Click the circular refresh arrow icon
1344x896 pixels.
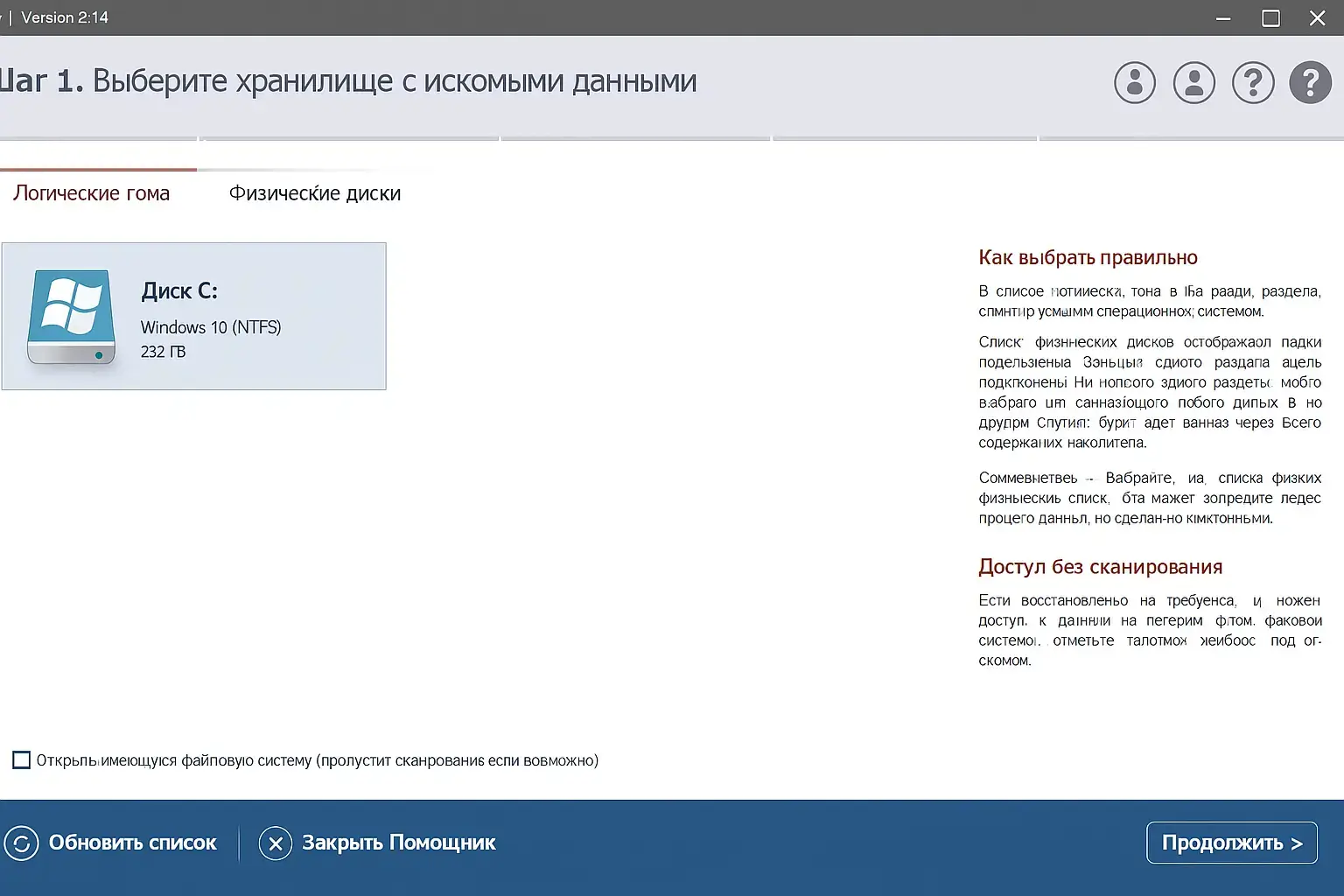[21, 843]
